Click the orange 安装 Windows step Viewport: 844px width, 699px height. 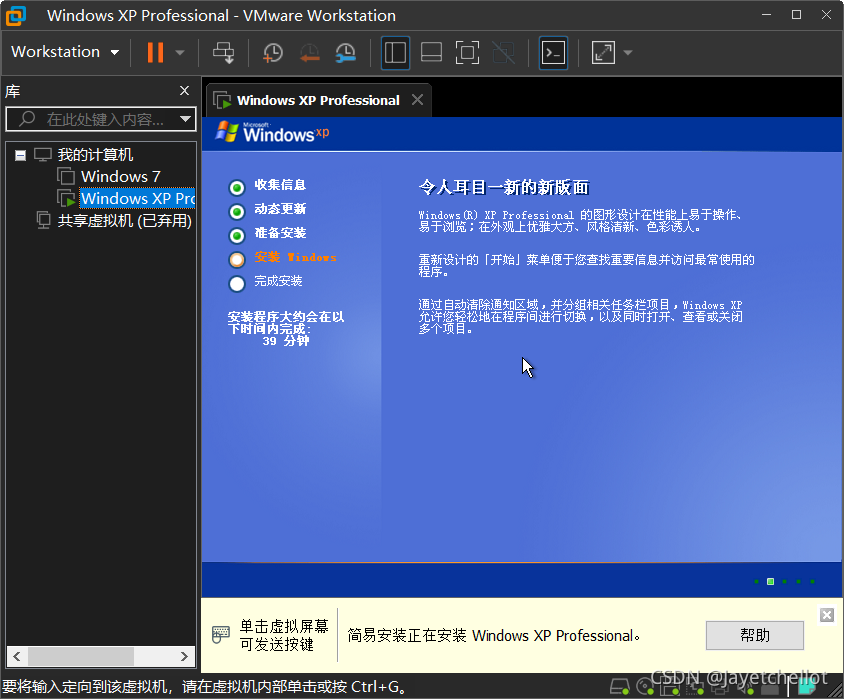pos(295,257)
